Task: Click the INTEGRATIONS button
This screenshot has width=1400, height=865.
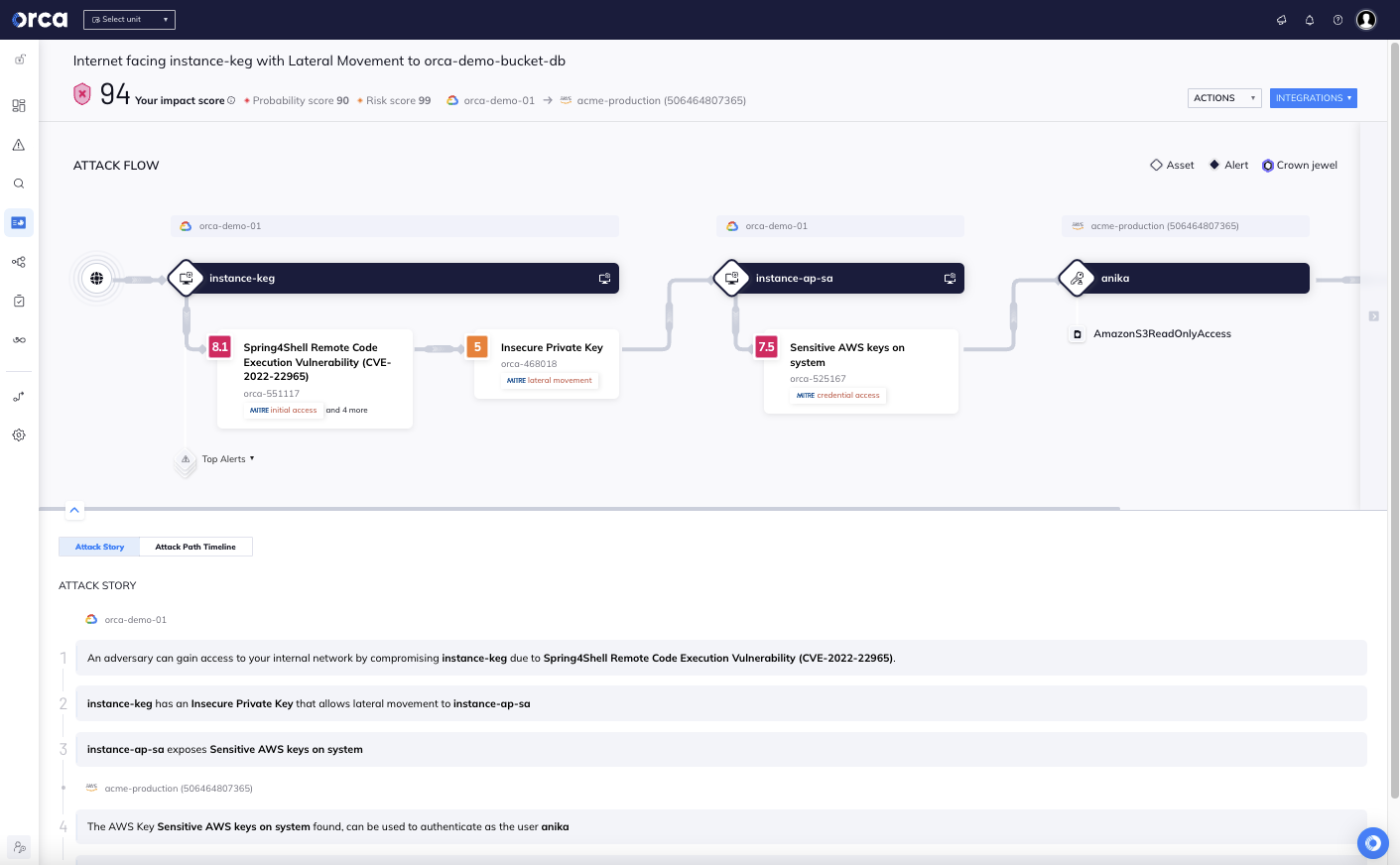Action: [1313, 97]
